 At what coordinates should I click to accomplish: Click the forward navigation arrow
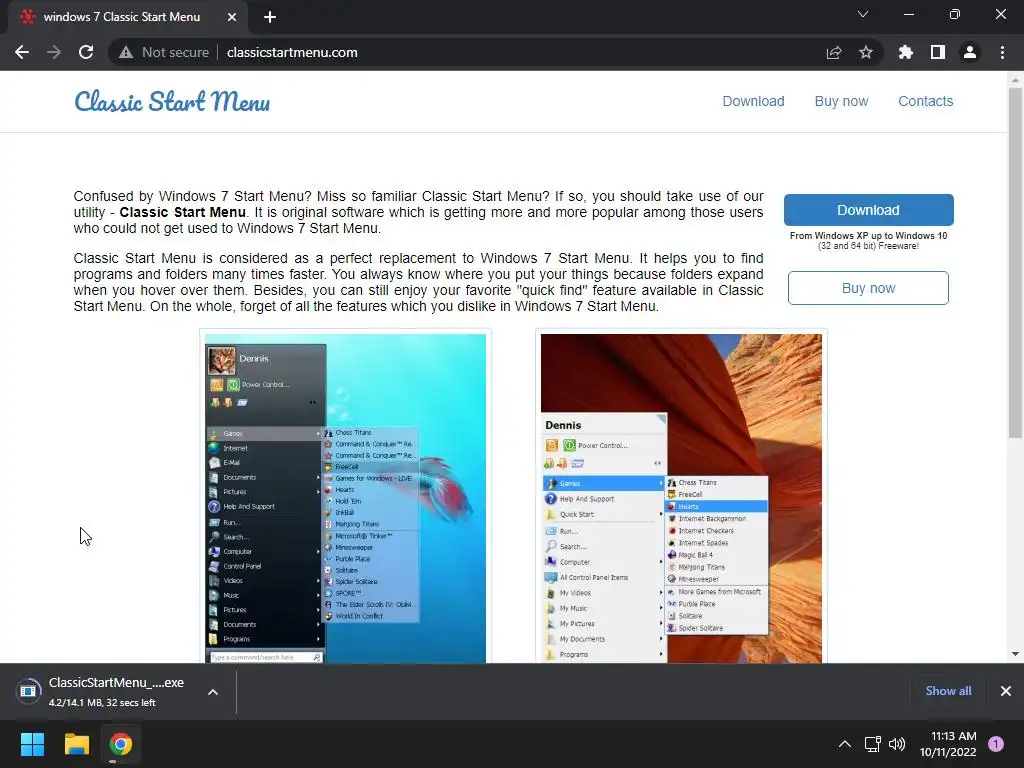coord(54,52)
